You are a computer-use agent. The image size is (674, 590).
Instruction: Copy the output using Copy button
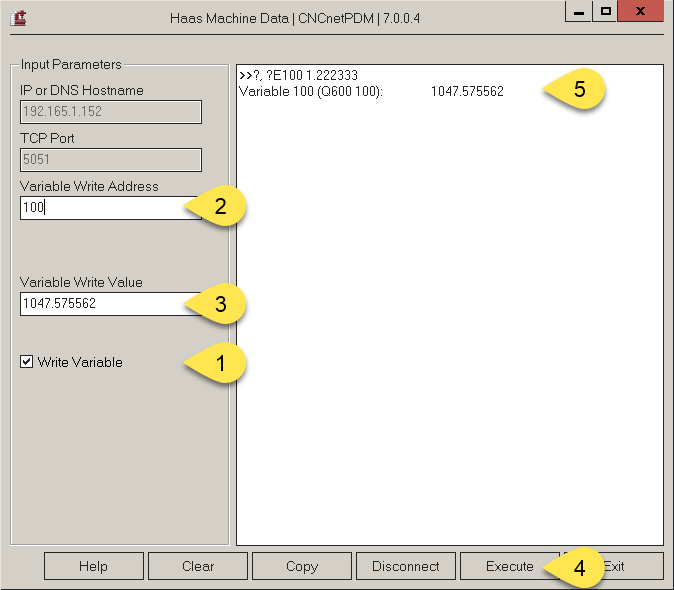point(302,566)
